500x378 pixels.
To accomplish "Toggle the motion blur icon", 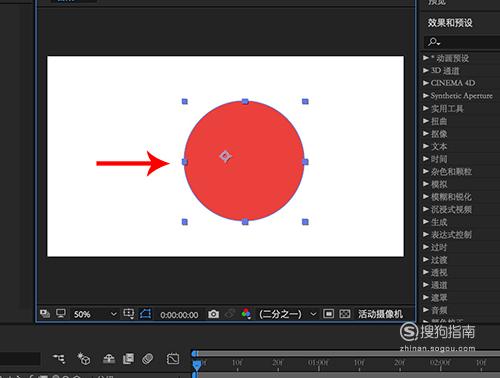I will point(147,359).
